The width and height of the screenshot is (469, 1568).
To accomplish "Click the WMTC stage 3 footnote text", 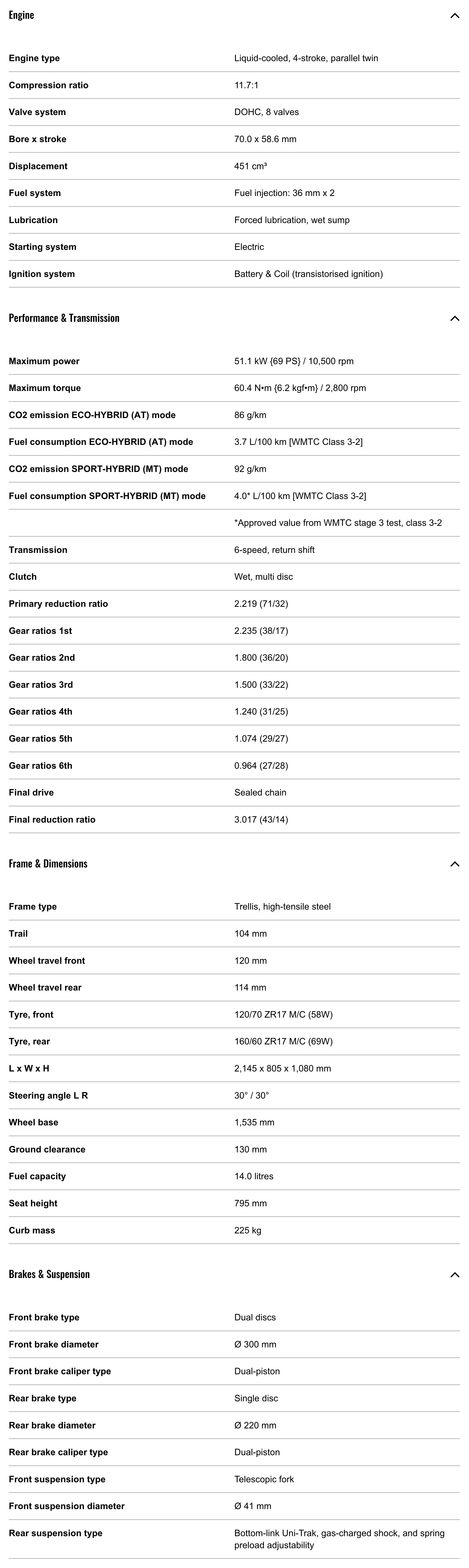I will (338, 523).
